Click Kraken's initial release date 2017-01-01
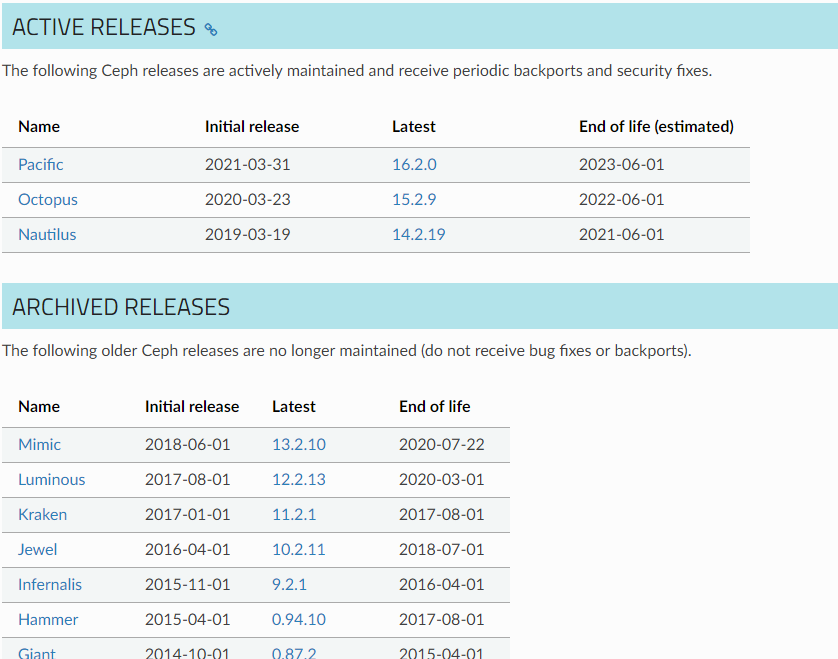Image resolution: width=838 pixels, height=659 pixels. [x=188, y=515]
